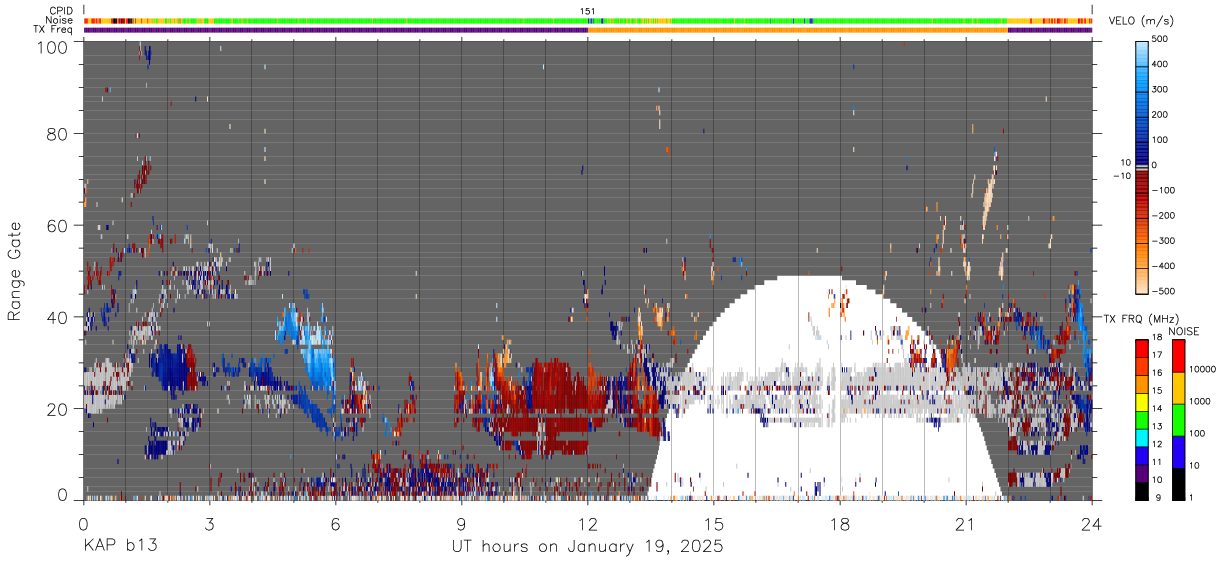Click the x-axis tick label '24'
This screenshot has width=1228, height=567.
pos(1092,524)
